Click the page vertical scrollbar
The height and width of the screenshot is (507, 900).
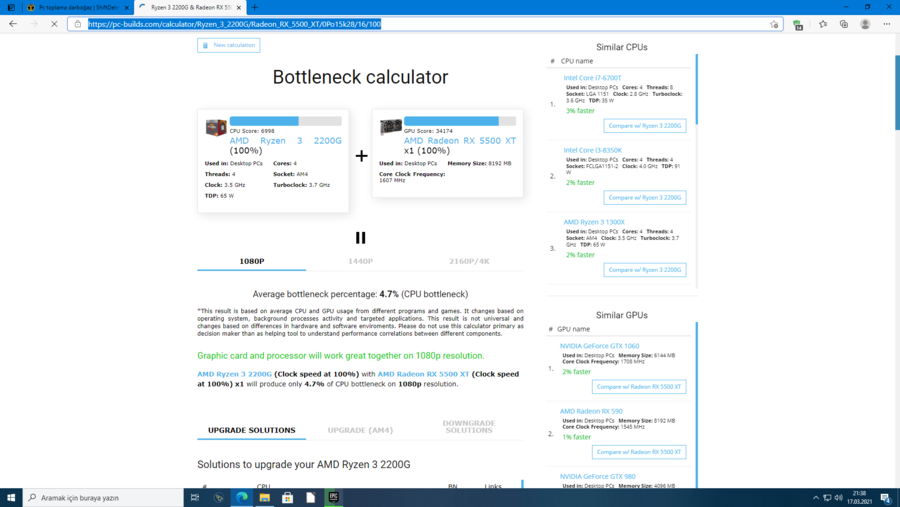click(897, 92)
